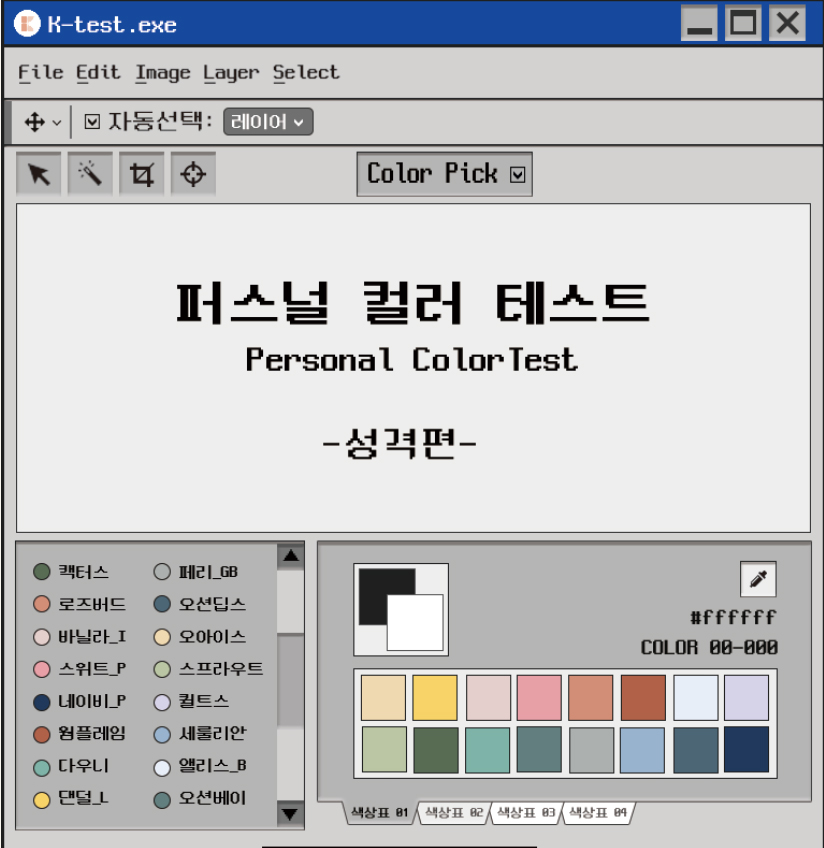Click the Color Pick button
This screenshot has width=824, height=848.
pyautogui.click(x=444, y=174)
